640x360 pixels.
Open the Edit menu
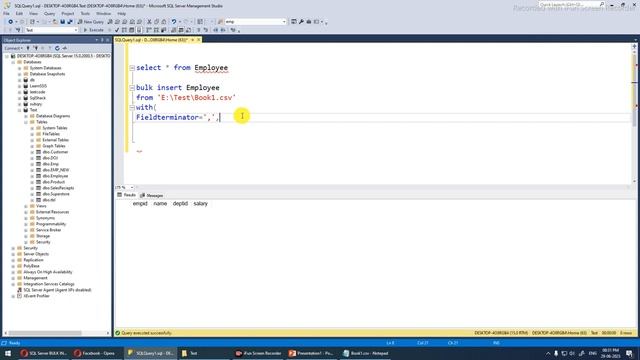pos(19,13)
